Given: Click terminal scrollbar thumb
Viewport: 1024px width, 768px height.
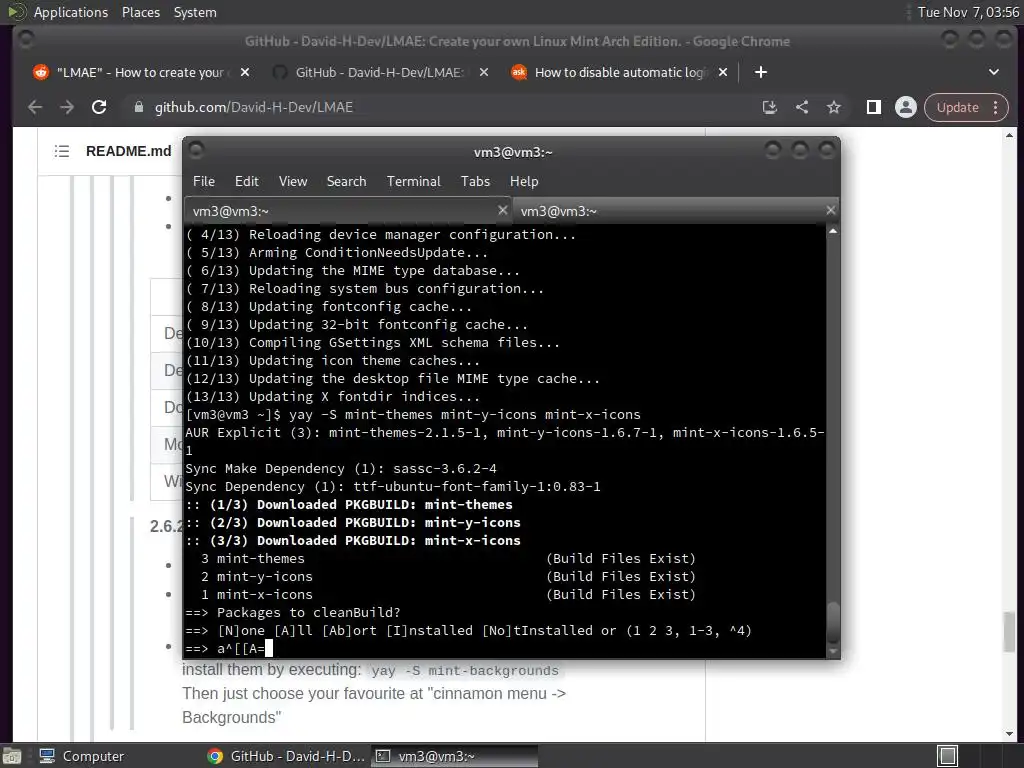Looking at the screenshot, I should pyautogui.click(x=833, y=623).
